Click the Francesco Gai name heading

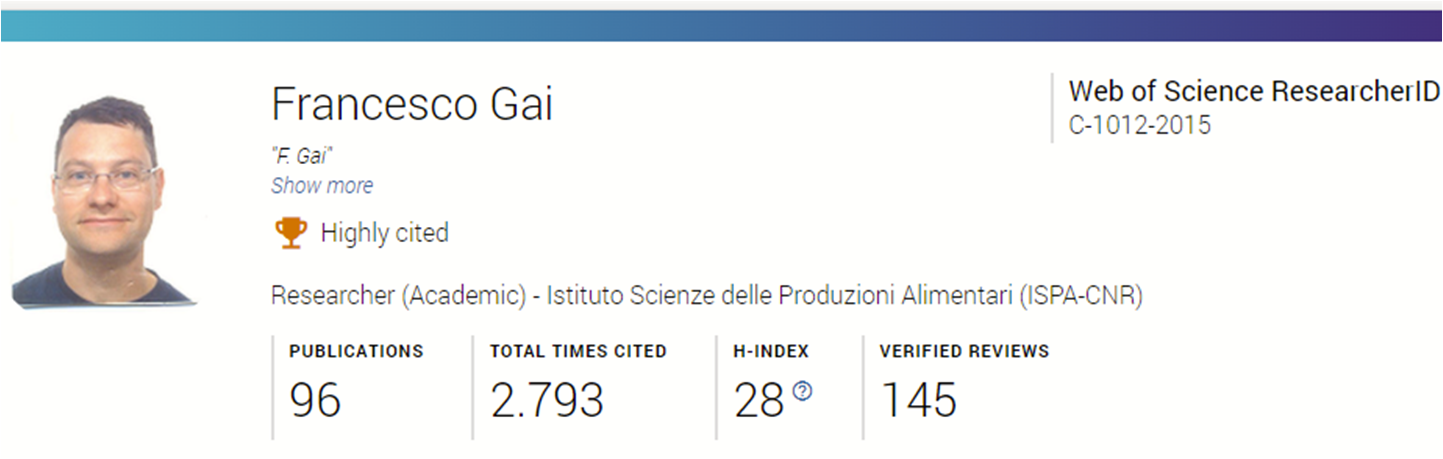pos(412,105)
